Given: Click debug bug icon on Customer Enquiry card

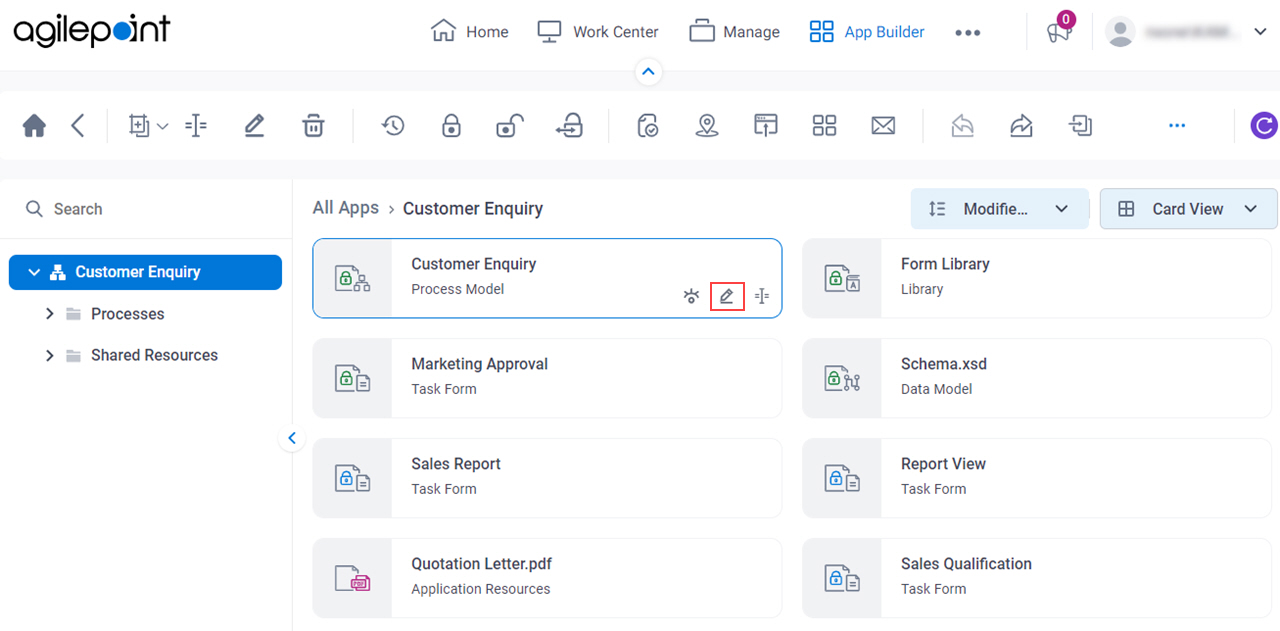Looking at the screenshot, I should point(691,296).
